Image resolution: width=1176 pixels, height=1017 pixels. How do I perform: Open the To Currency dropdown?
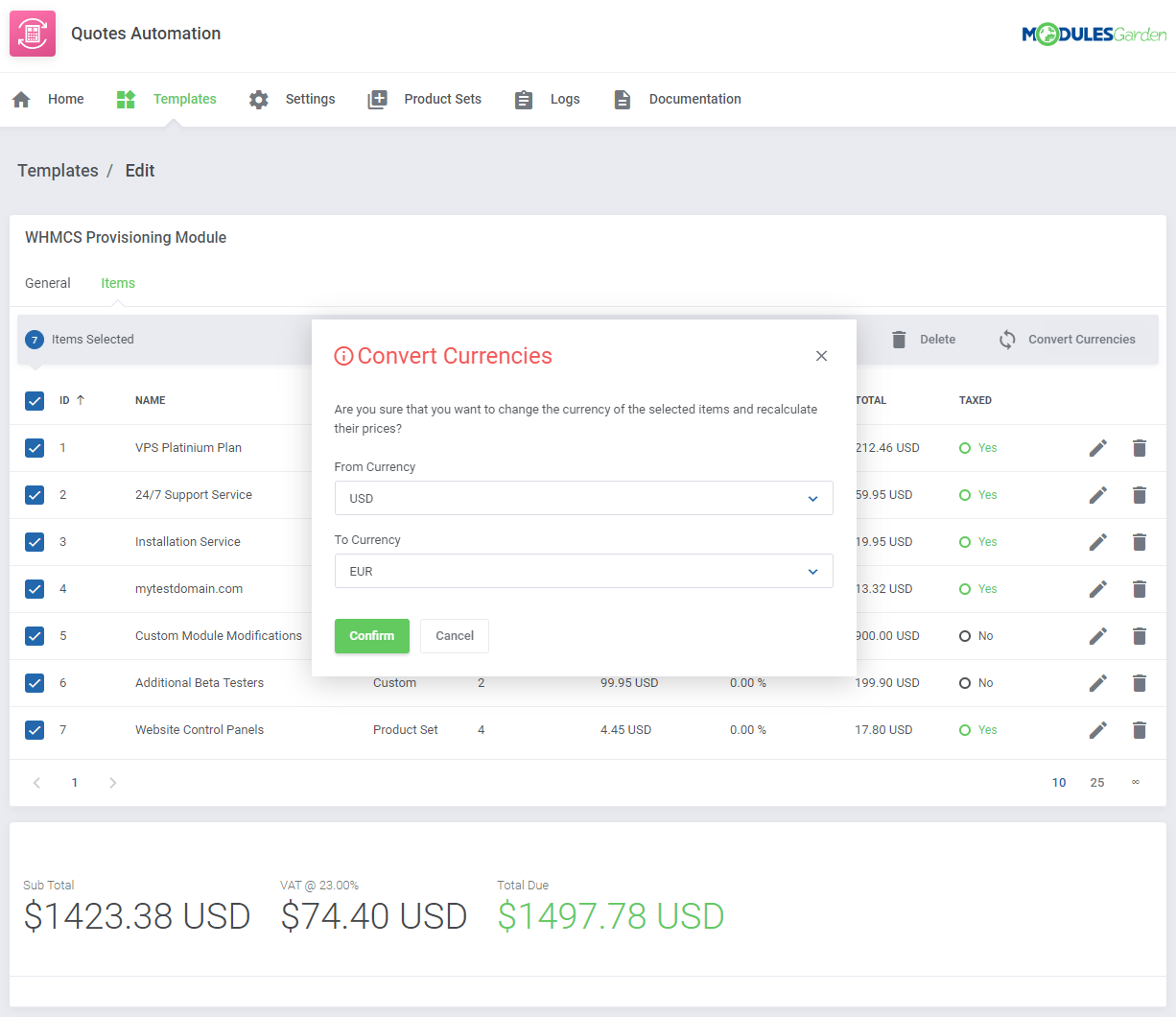point(583,570)
